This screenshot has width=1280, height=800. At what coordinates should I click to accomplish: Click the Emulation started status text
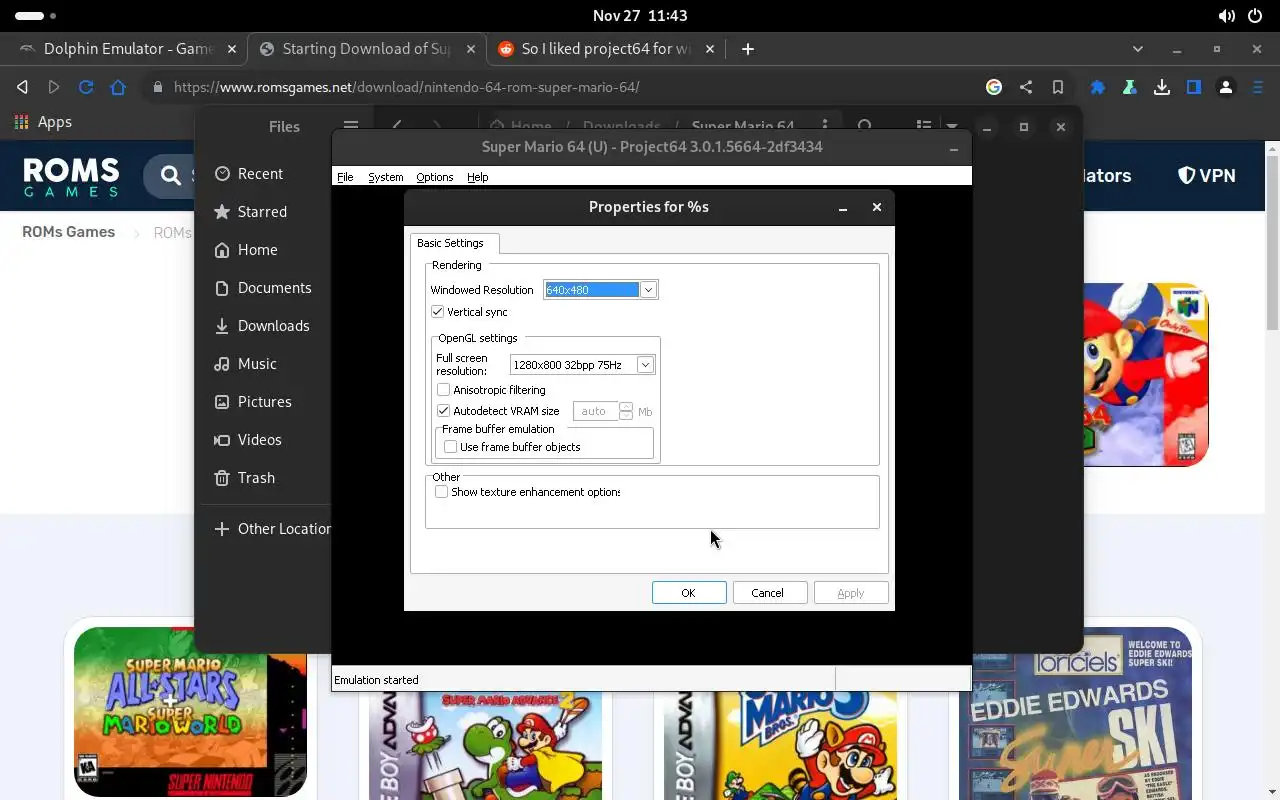pos(376,680)
